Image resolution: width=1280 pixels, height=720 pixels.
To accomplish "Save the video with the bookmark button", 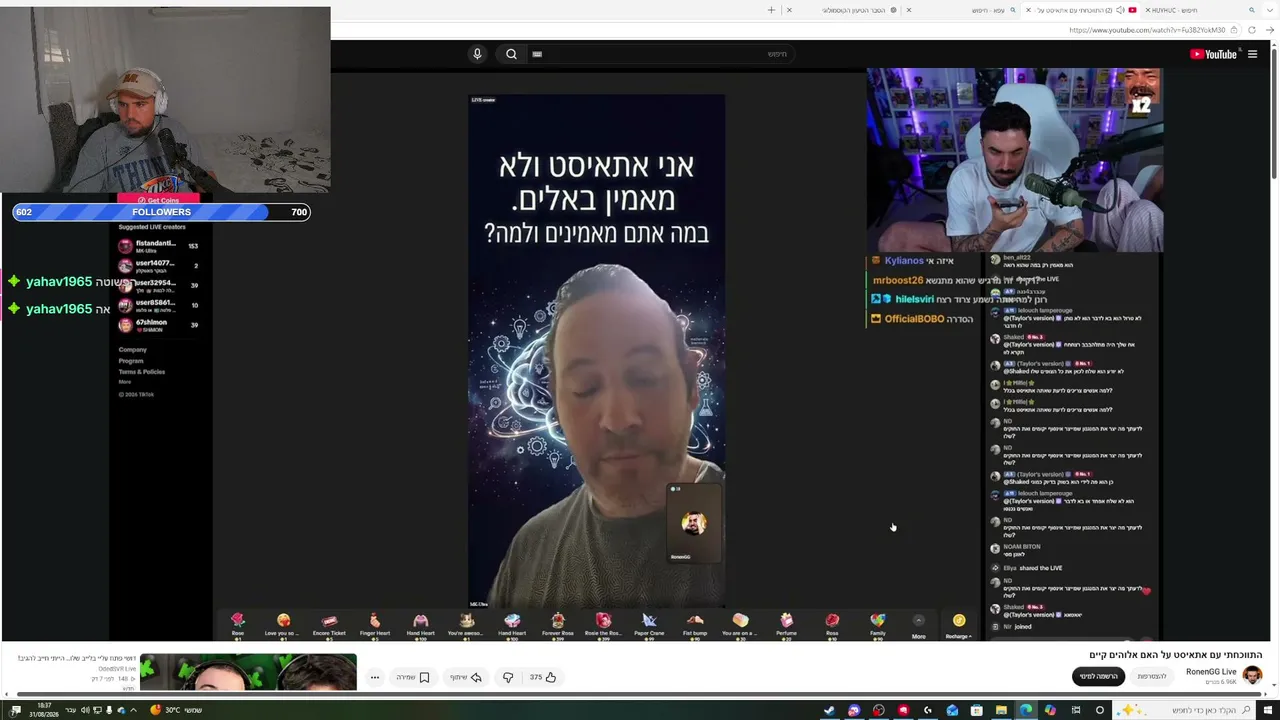I will (x=412, y=677).
